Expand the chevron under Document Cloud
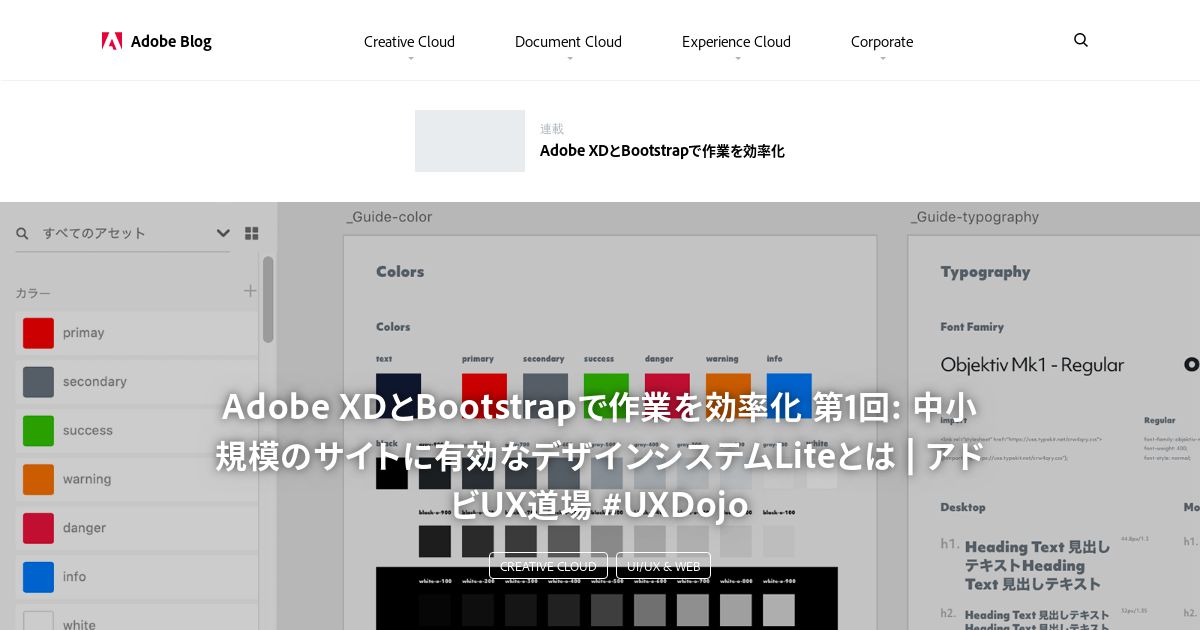The height and width of the screenshot is (630, 1200). click(x=569, y=59)
